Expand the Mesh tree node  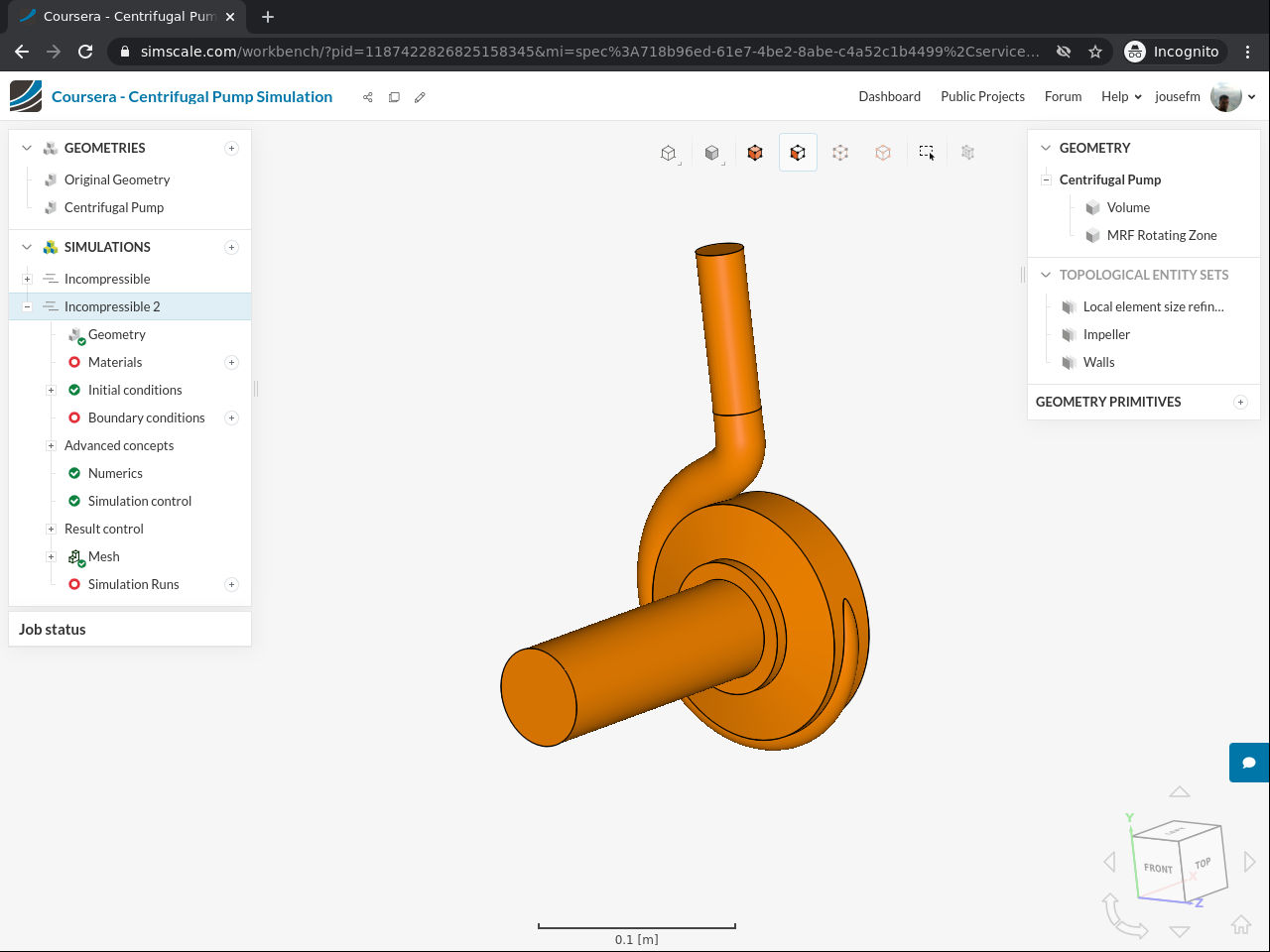(x=51, y=557)
